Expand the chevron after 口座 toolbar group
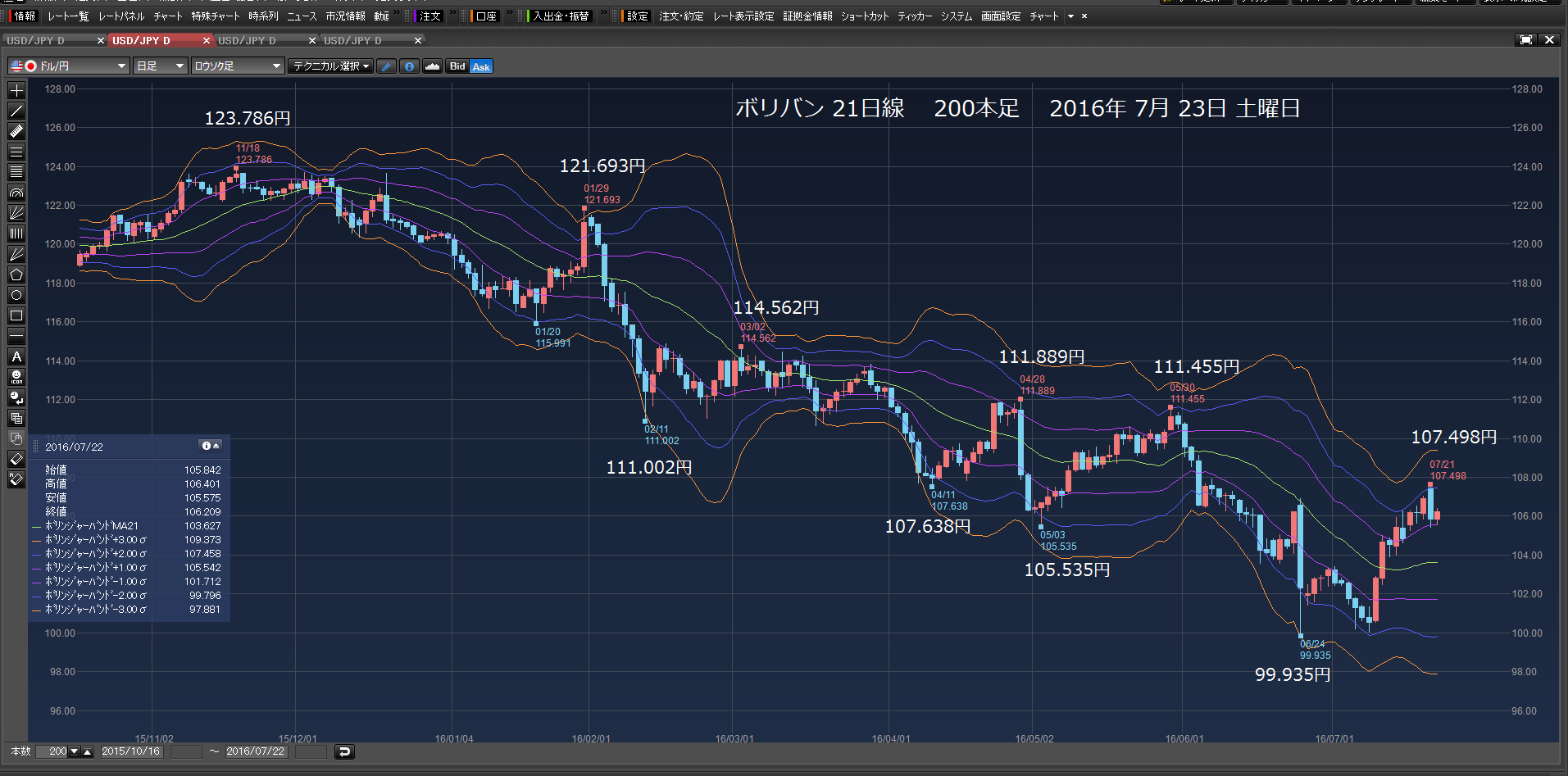Viewport: 1568px width, 776px height. pyautogui.click(x=509, y=13)
